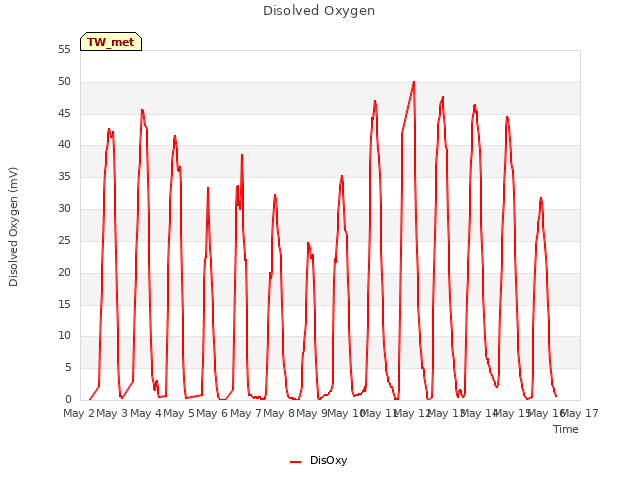This screenshot has height=480, width=640.
Task: Click the 30 y-axis tick label
Action: tap(64, 209)
